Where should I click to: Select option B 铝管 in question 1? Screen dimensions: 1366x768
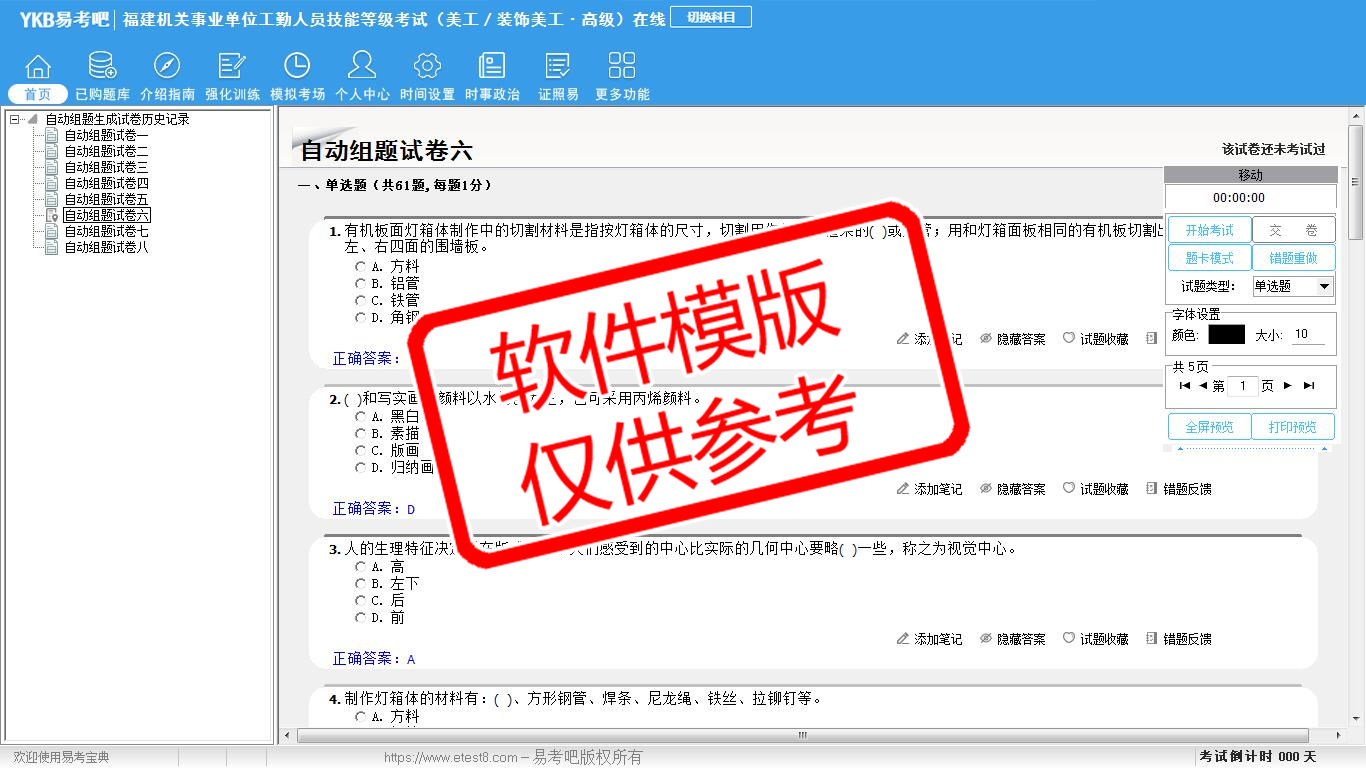click(x=361, y=284)
